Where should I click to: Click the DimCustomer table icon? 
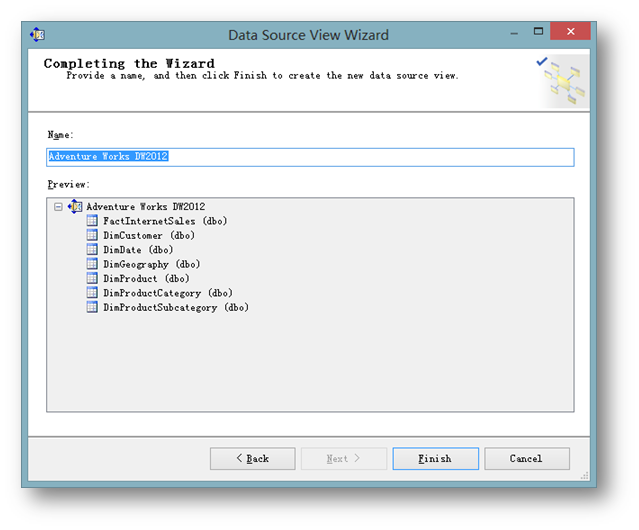[x=93, y=235]
